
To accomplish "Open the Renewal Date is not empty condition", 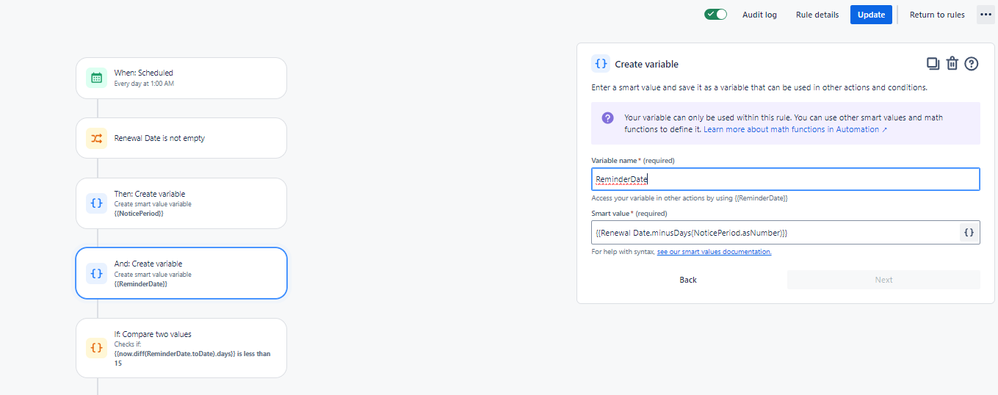I will tap(181, 137).
